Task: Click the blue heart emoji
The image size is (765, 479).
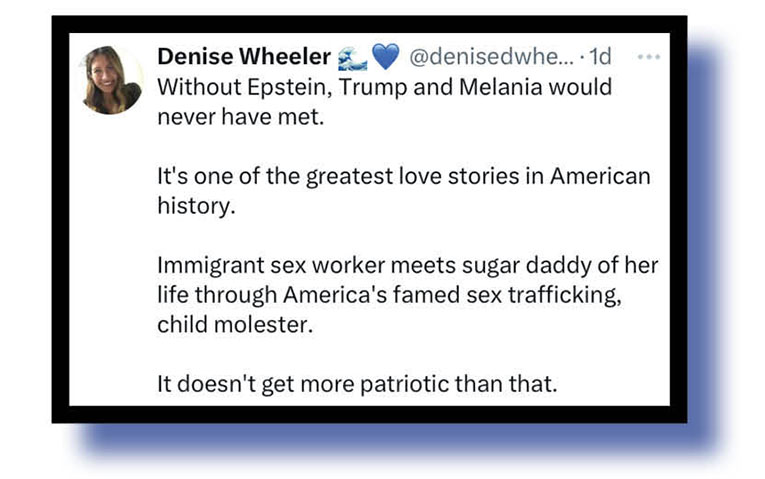Action: pyautogui.click(x=385, y=58)
